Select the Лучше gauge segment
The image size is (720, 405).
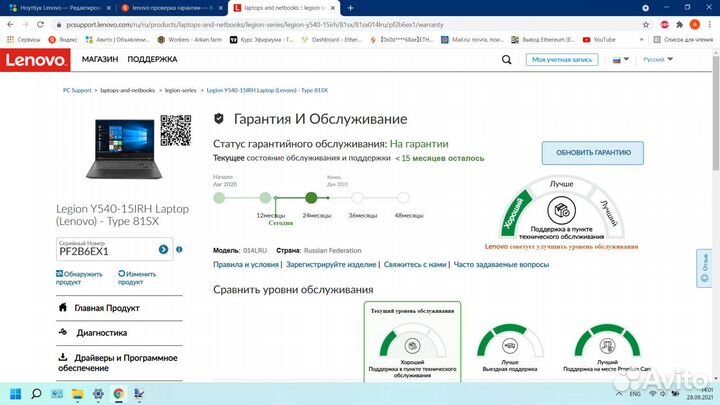562,184
